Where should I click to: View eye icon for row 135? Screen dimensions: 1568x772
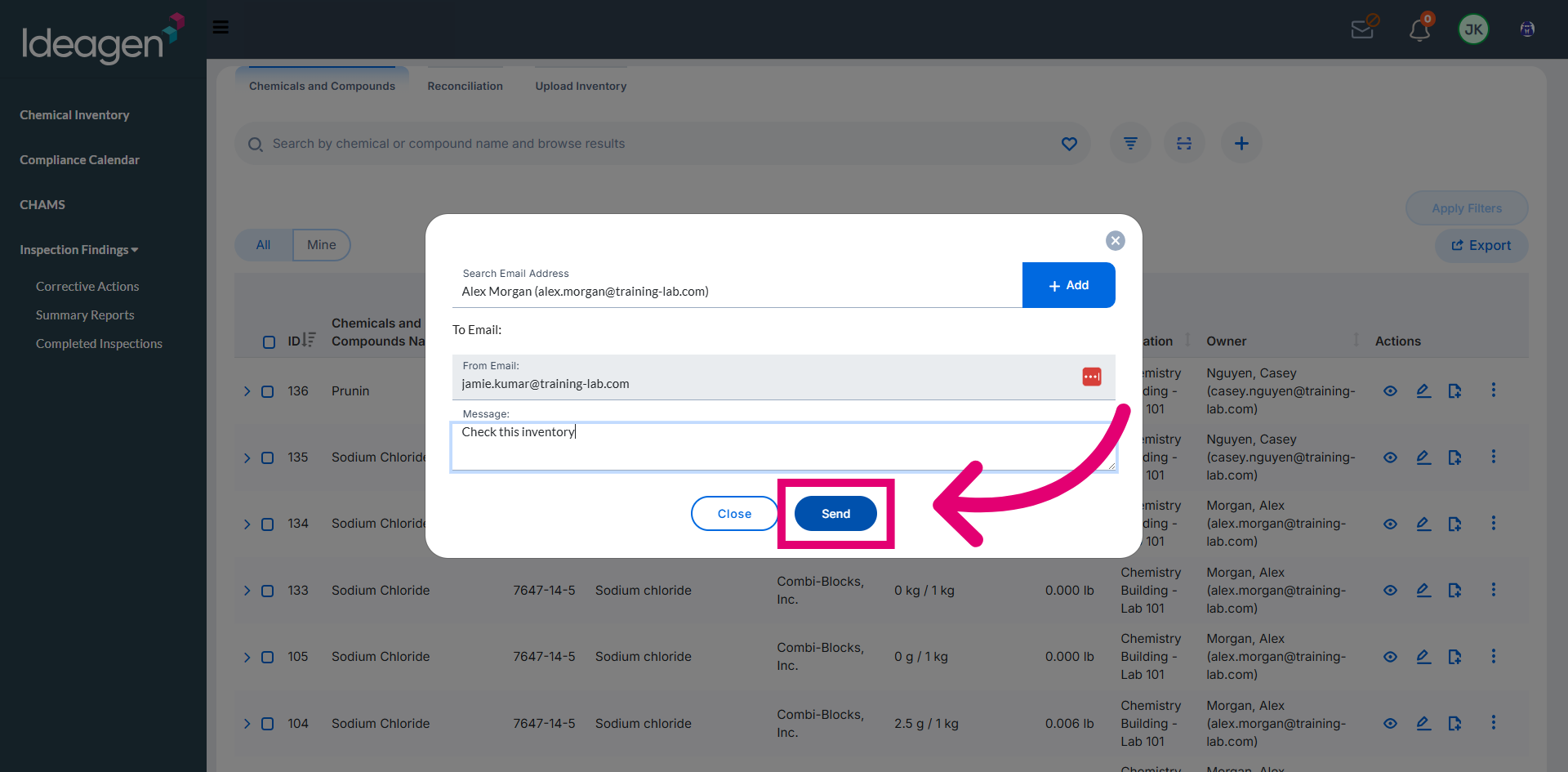coord(1390,457)
